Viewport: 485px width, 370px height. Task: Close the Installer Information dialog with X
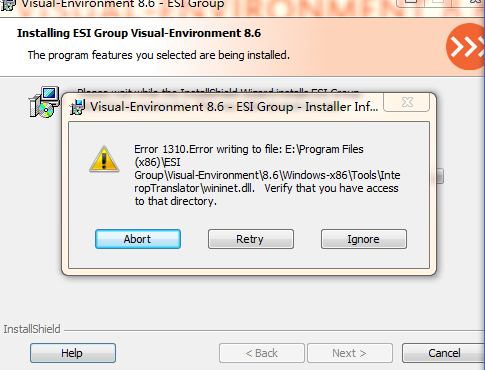(407, 102)
